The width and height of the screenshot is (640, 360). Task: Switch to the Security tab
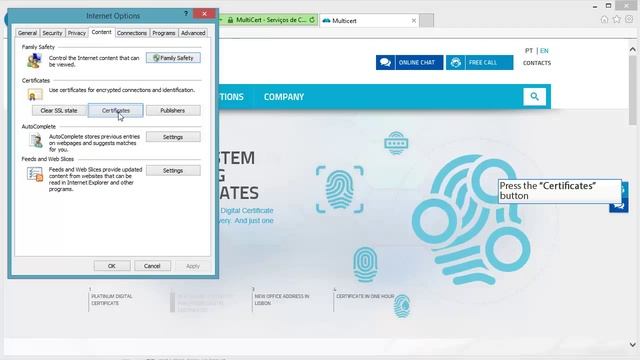coord(52,33)
